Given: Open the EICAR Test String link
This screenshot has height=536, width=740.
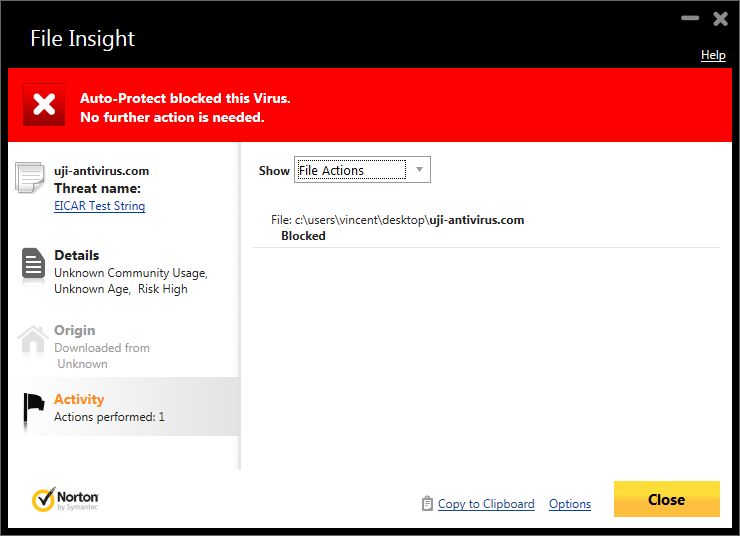Looking at the screenshot, I should (99, 206).
